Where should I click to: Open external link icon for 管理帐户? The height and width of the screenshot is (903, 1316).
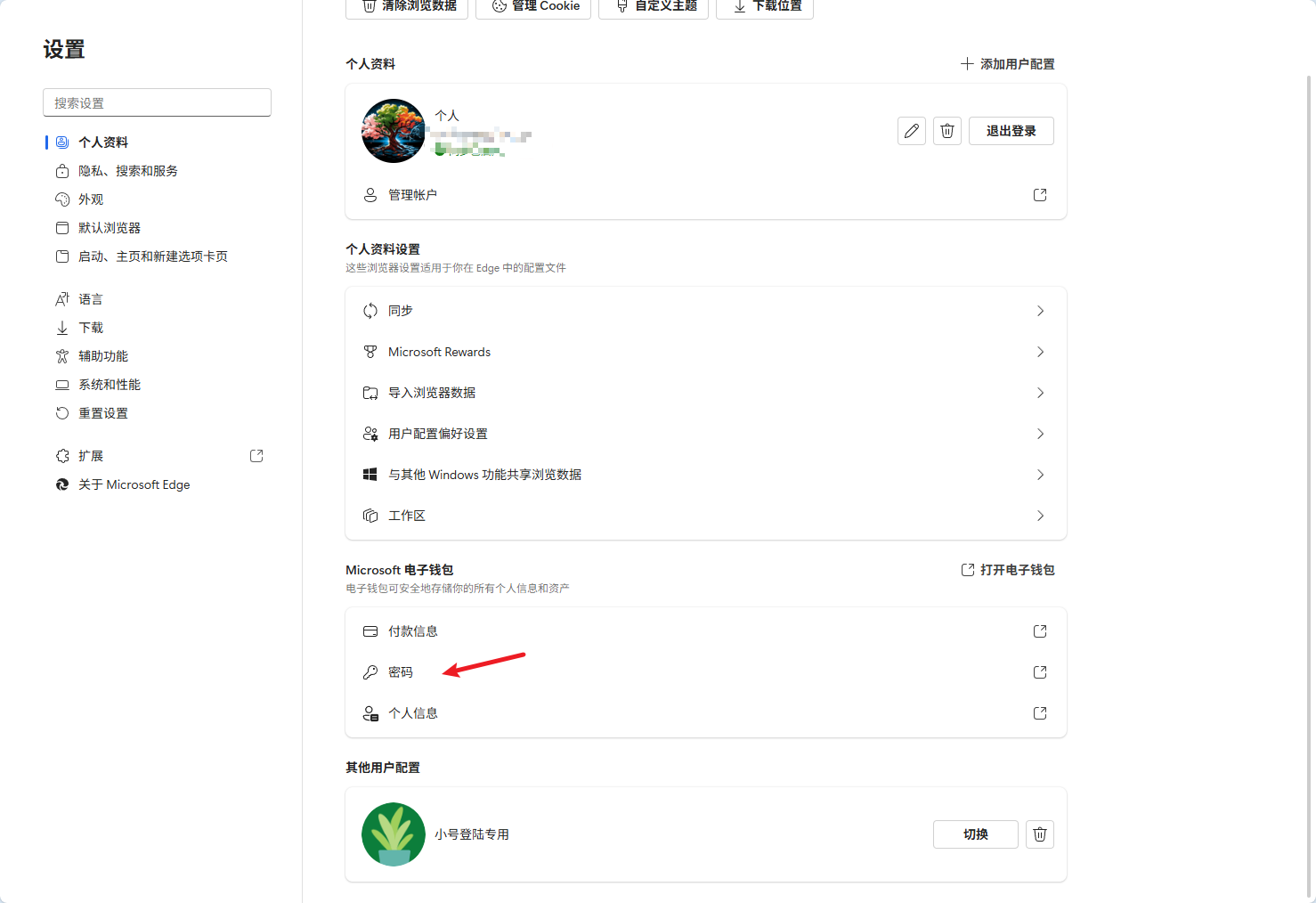1039,195
